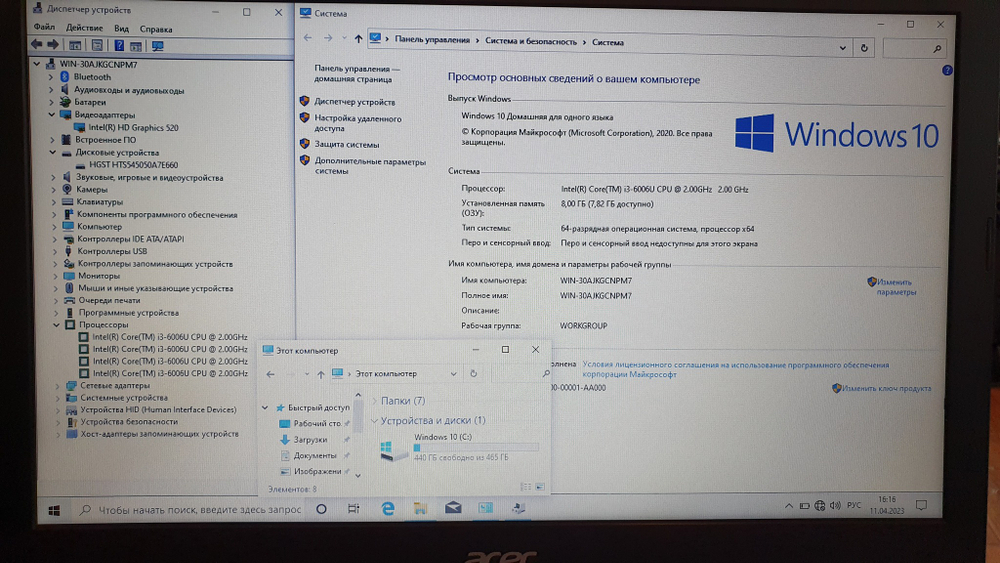Click Изменить ключ продукта link
1000x563 pixels.
[x=886, y=388]
